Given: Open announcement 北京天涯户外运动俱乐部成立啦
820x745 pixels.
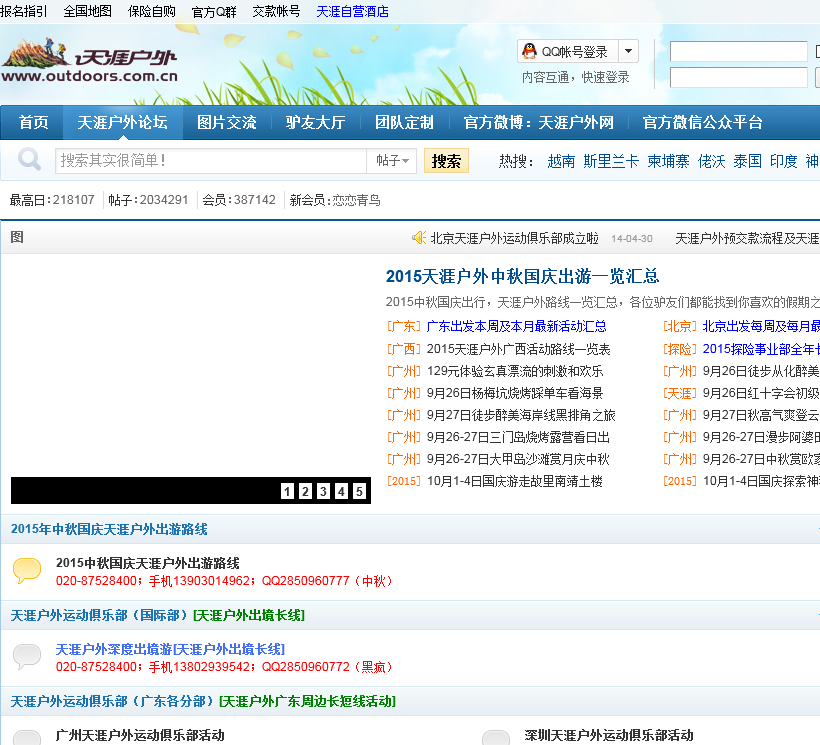Looking at the screenshot, I should pyautogui.click(x=515, y=238).
